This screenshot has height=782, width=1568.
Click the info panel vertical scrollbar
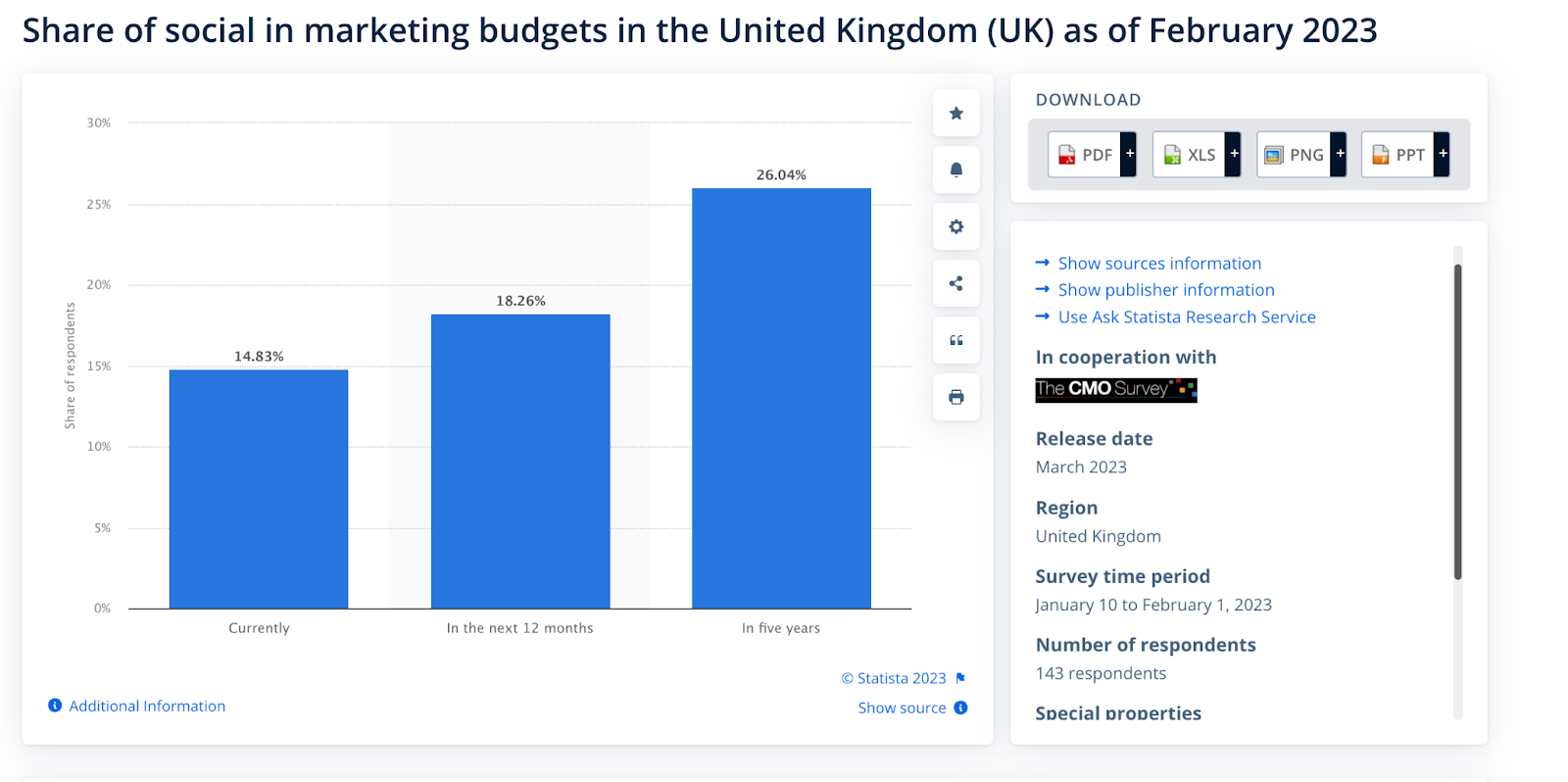(x=1457, y=421)
